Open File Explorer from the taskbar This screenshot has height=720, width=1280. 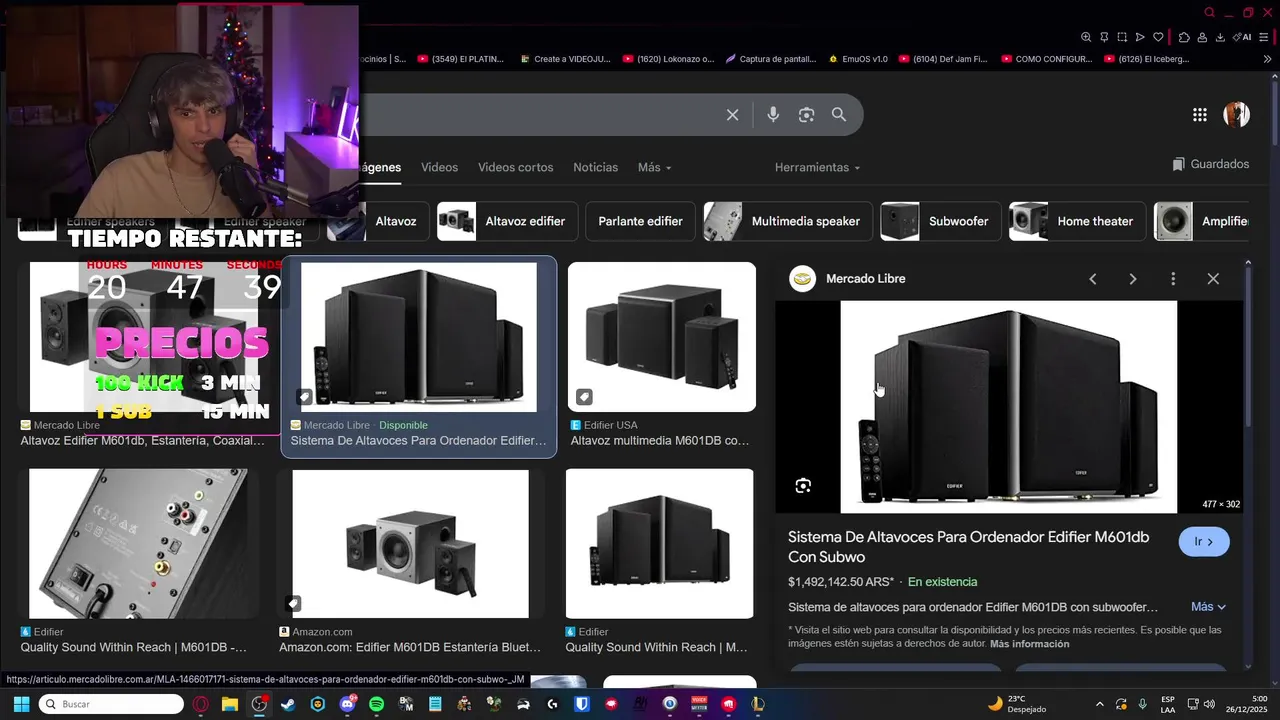point(230,704)
